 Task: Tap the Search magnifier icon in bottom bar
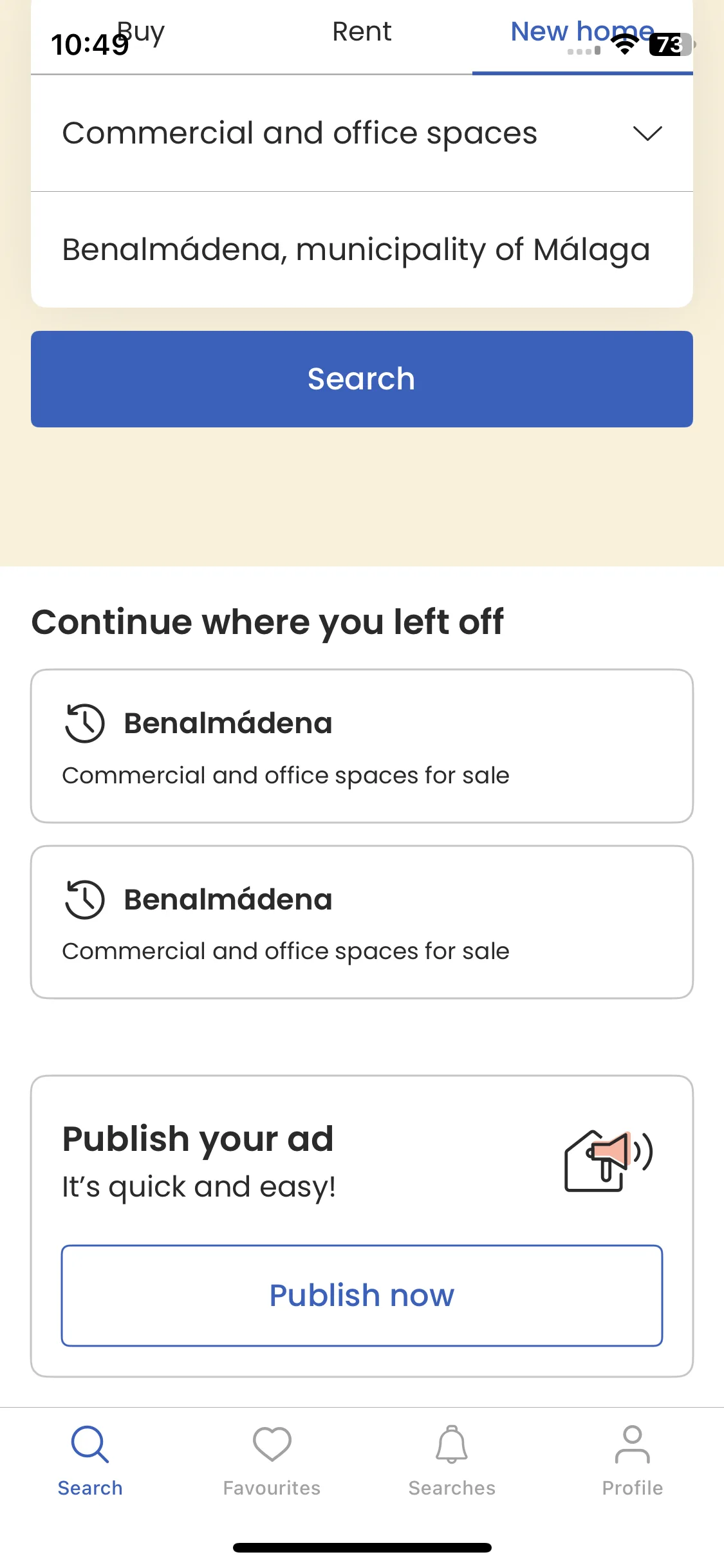coord(89,1444)
